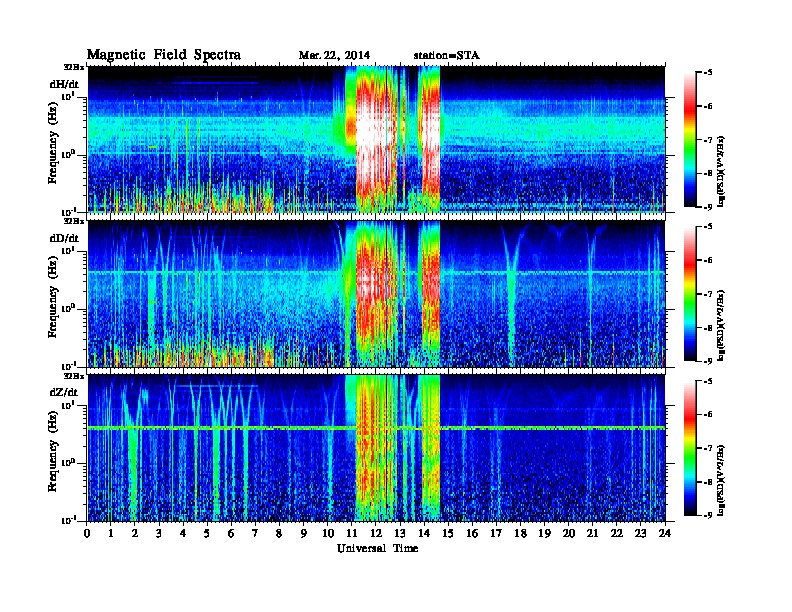
Task: Click the 32 Hz label atop dH/dt panel
Action: pyautogui.click(x=73, y=66)
